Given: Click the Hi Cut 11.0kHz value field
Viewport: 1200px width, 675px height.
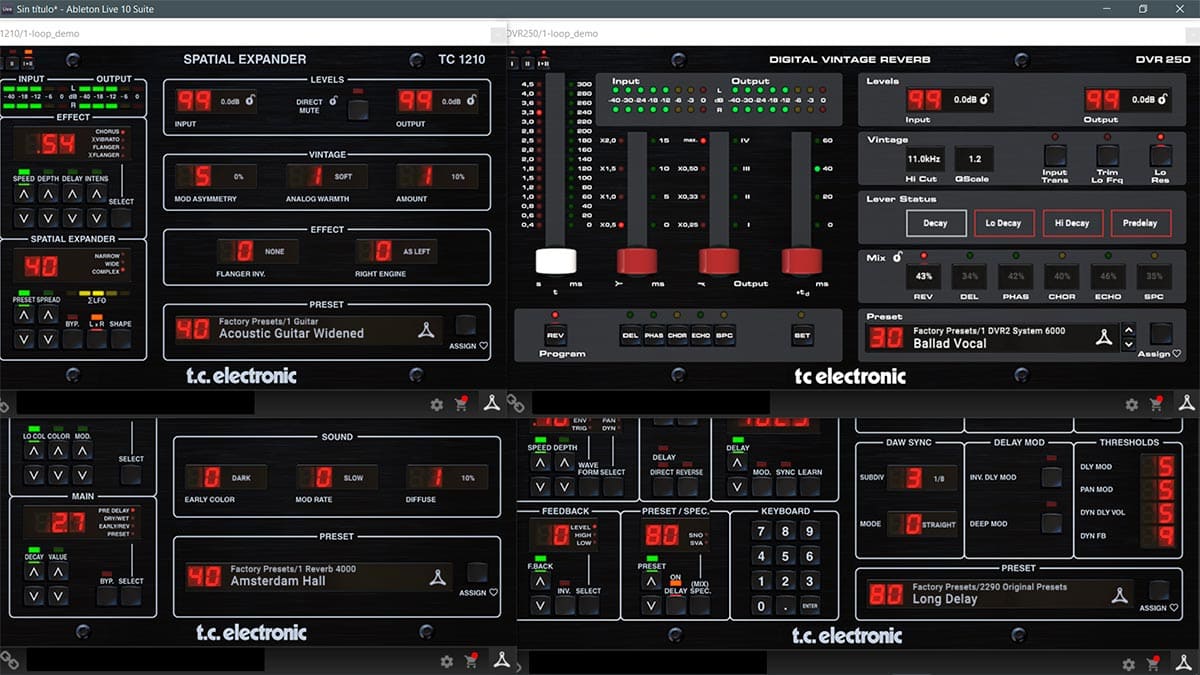Looking at the screenshot, I should pyautogui.click(x=924, y=158).
